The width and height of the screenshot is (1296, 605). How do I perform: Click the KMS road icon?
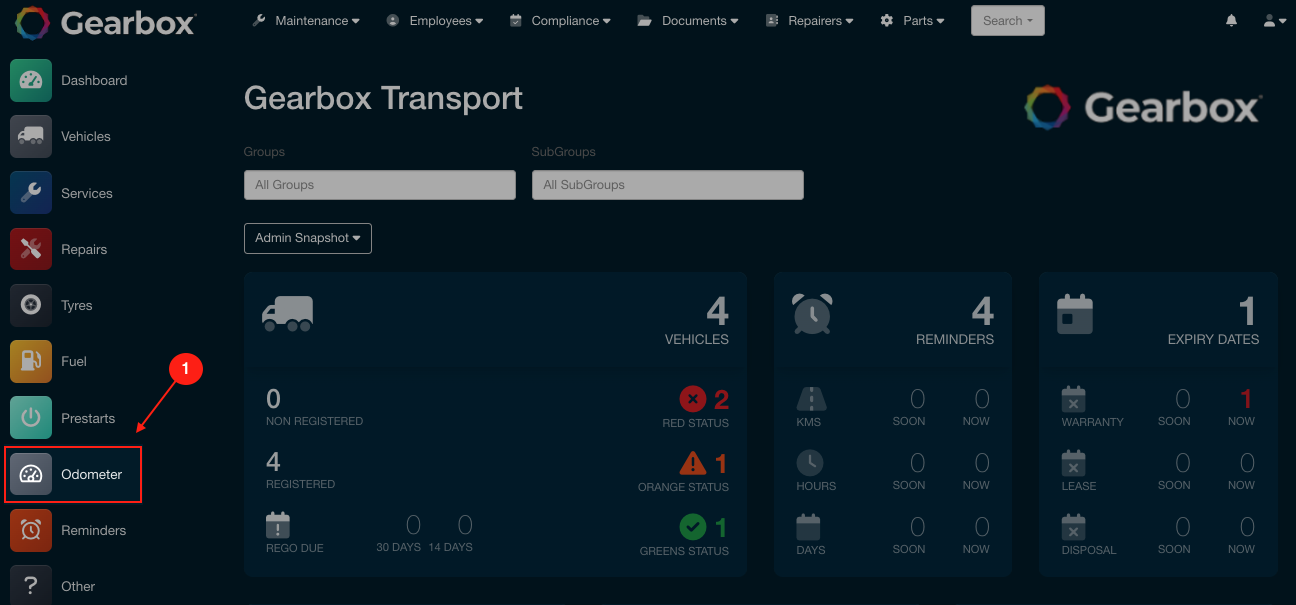pos(810,399)
